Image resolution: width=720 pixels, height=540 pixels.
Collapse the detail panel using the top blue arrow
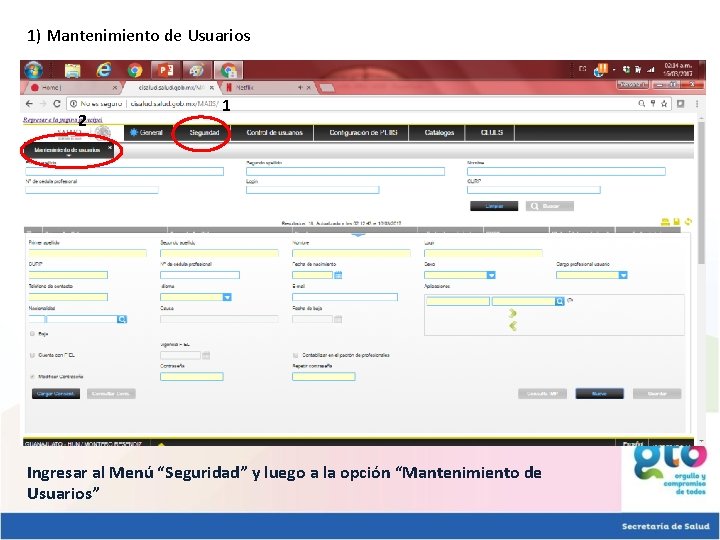pyautogui.click(x=358, y=235)
